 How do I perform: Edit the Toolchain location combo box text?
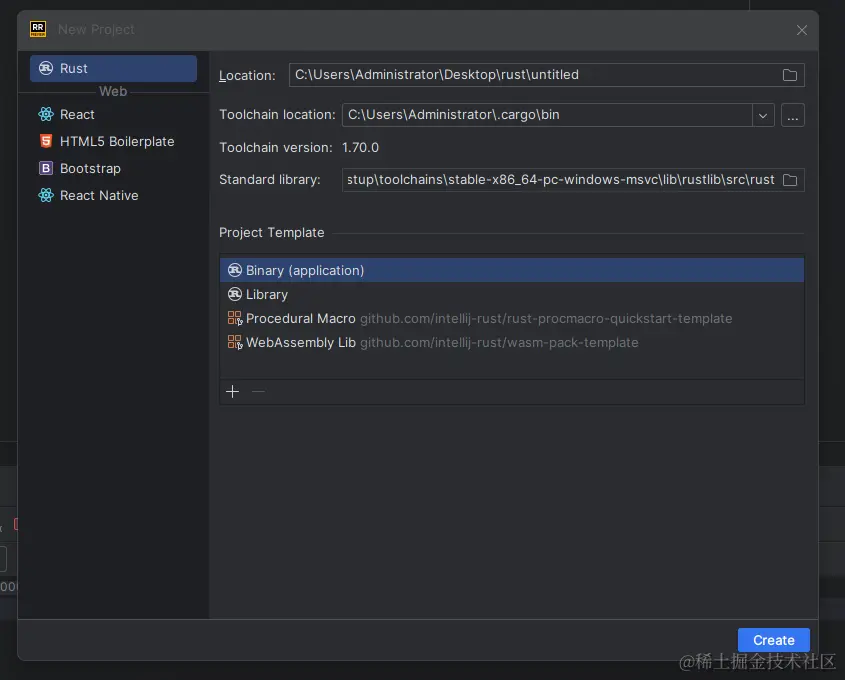click(x=547, y=115)
